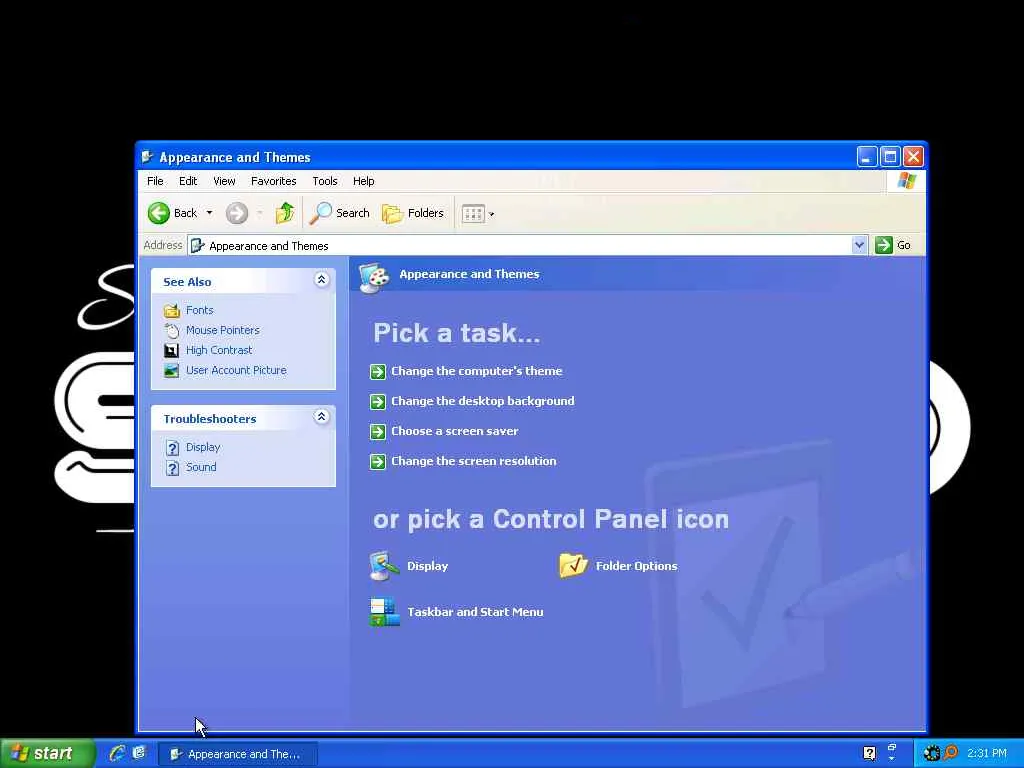The image size is (1024, 768).
Task: Choose Change the computer's theme task
Action: point(477,371)
